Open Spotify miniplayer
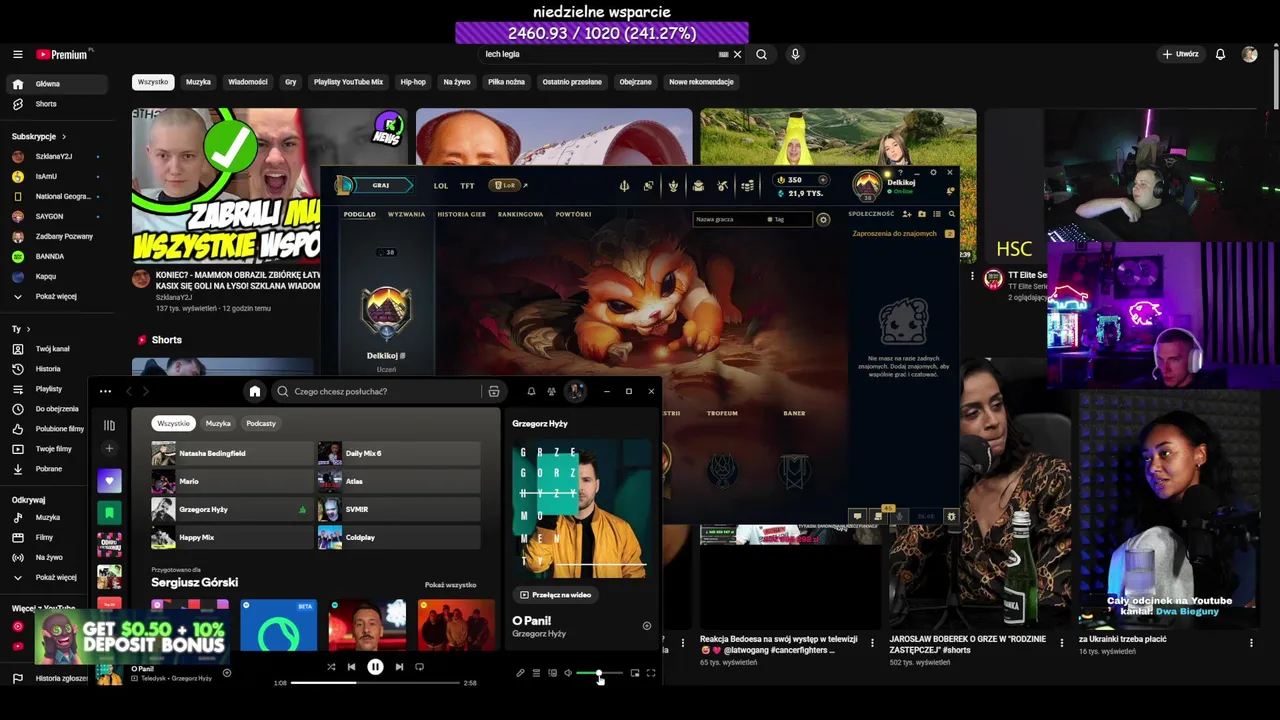Screen dimensions: 1280x720 pos(635,673)
